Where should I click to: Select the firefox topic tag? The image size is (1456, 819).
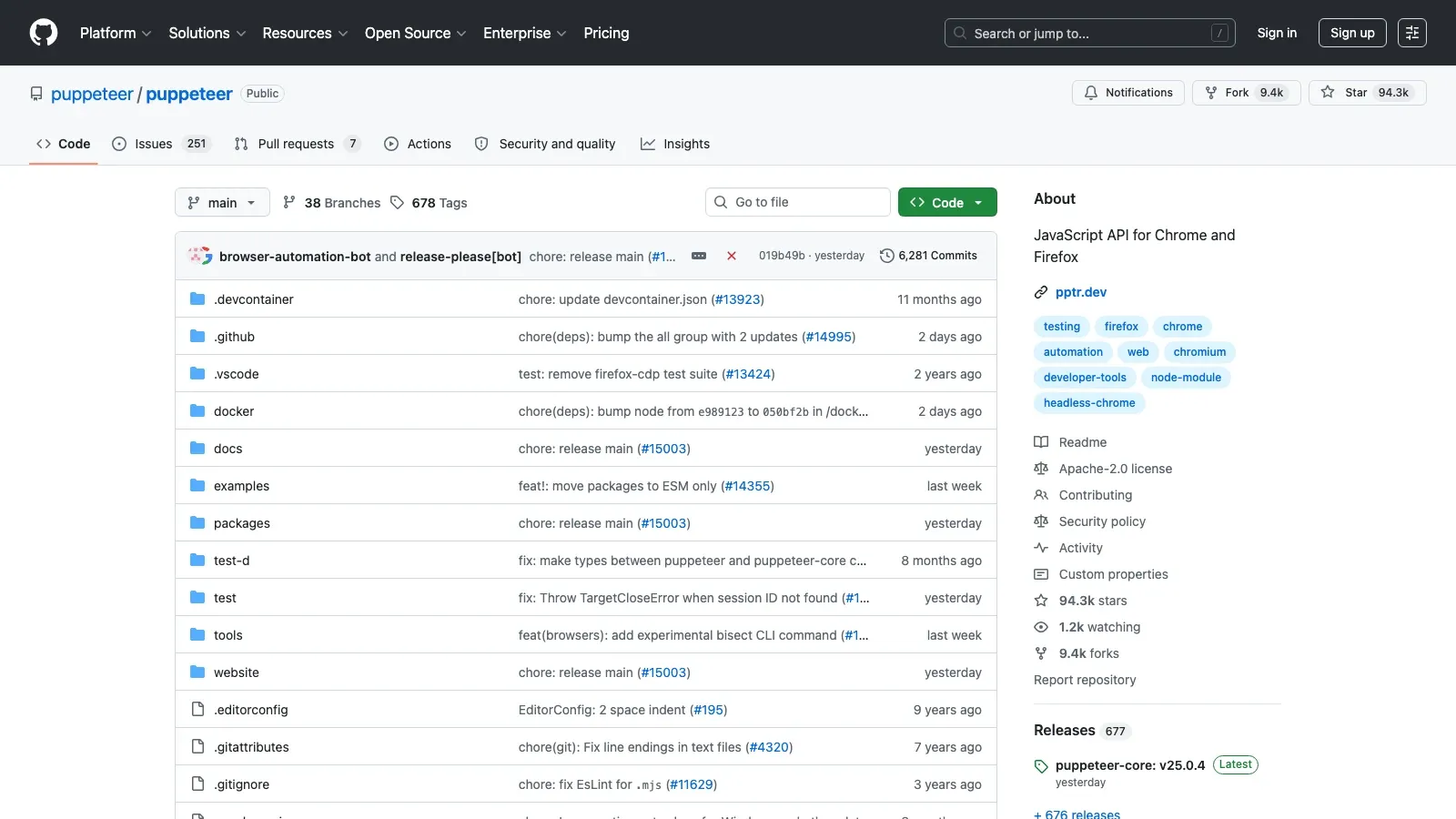(x=1121, y=327)
